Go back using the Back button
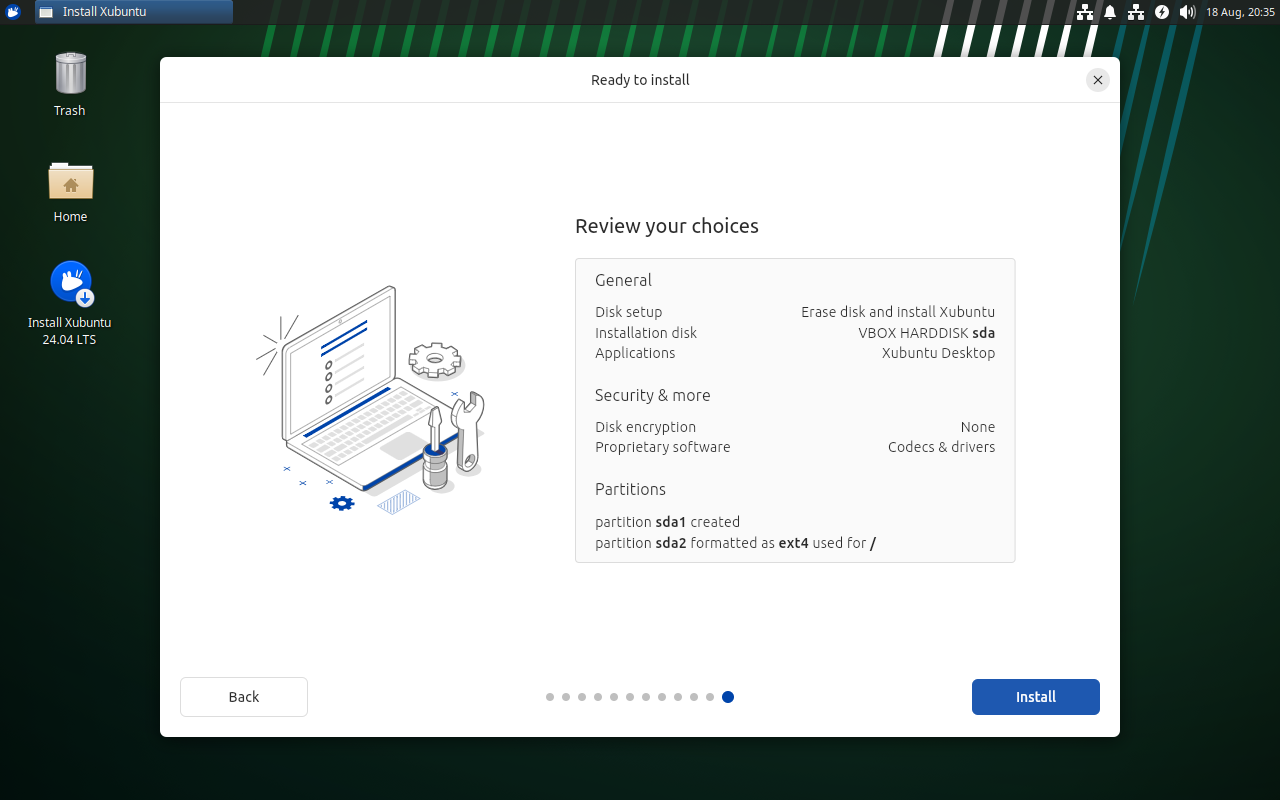 point(244,697)
